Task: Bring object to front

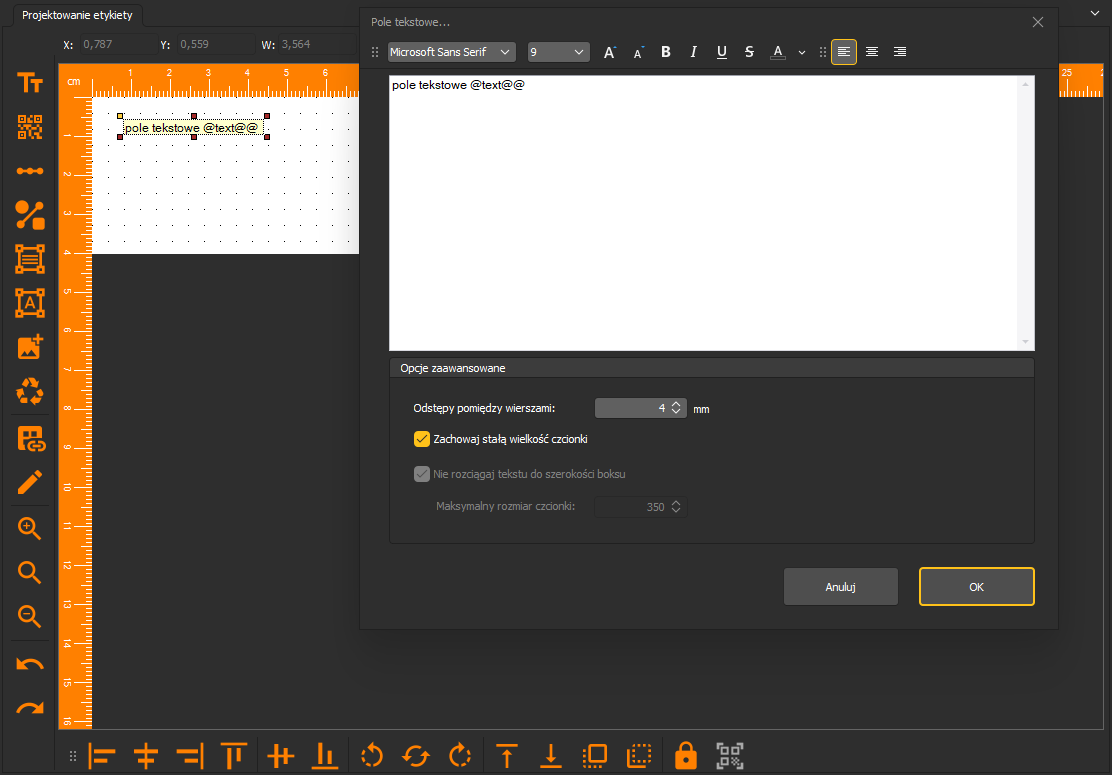Action: [506, 756]
